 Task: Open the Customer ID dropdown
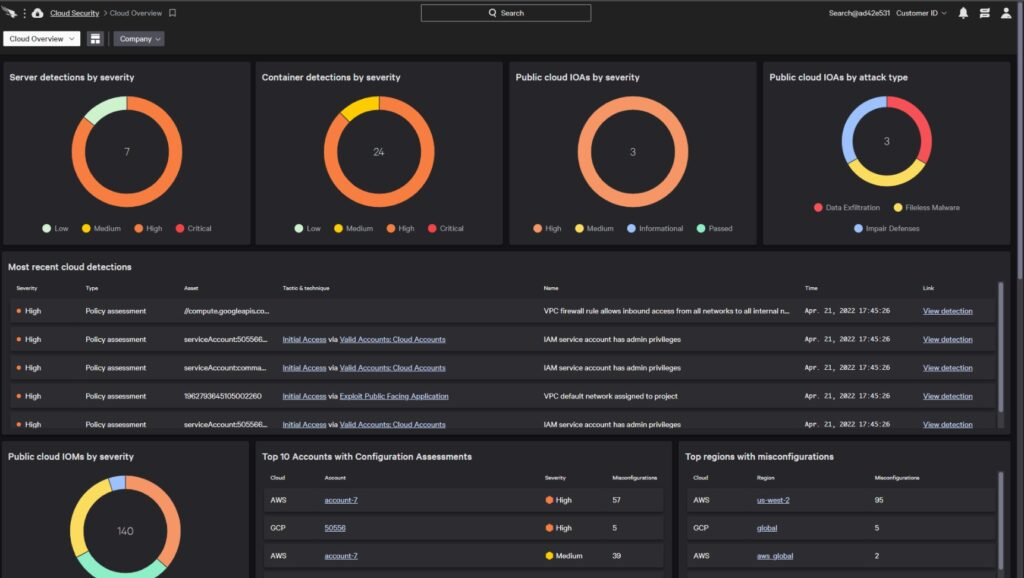(918, 12)
